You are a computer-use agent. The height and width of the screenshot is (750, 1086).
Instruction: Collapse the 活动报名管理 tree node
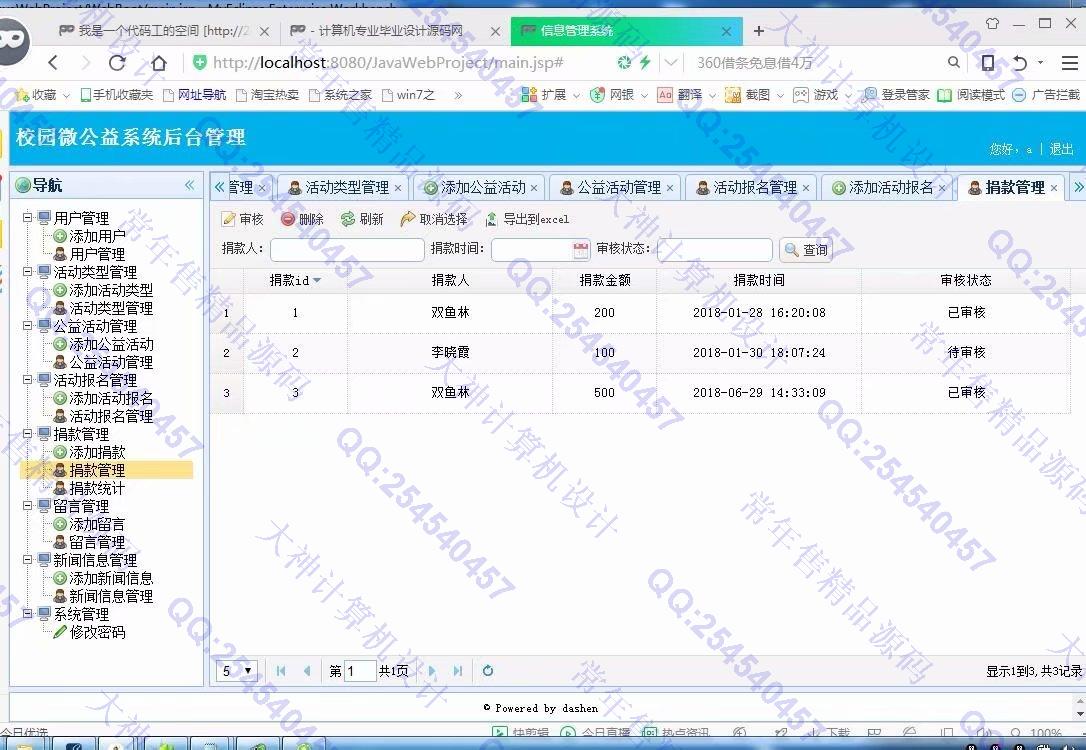coord(27,380)
